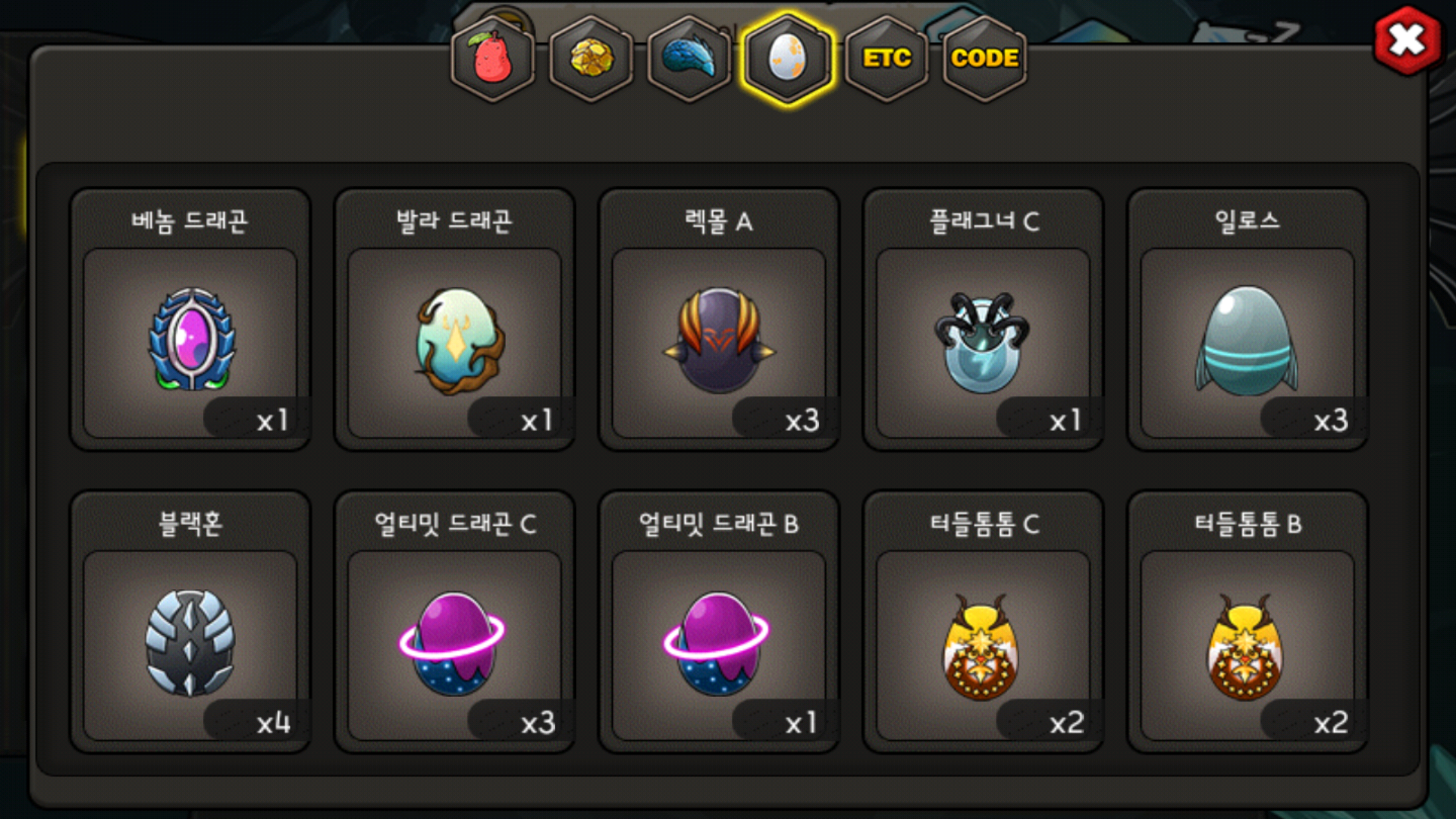Select the 베놈 드래곤 purple gem egg
Screen dimensions: 1456x819
coord(190,339)
